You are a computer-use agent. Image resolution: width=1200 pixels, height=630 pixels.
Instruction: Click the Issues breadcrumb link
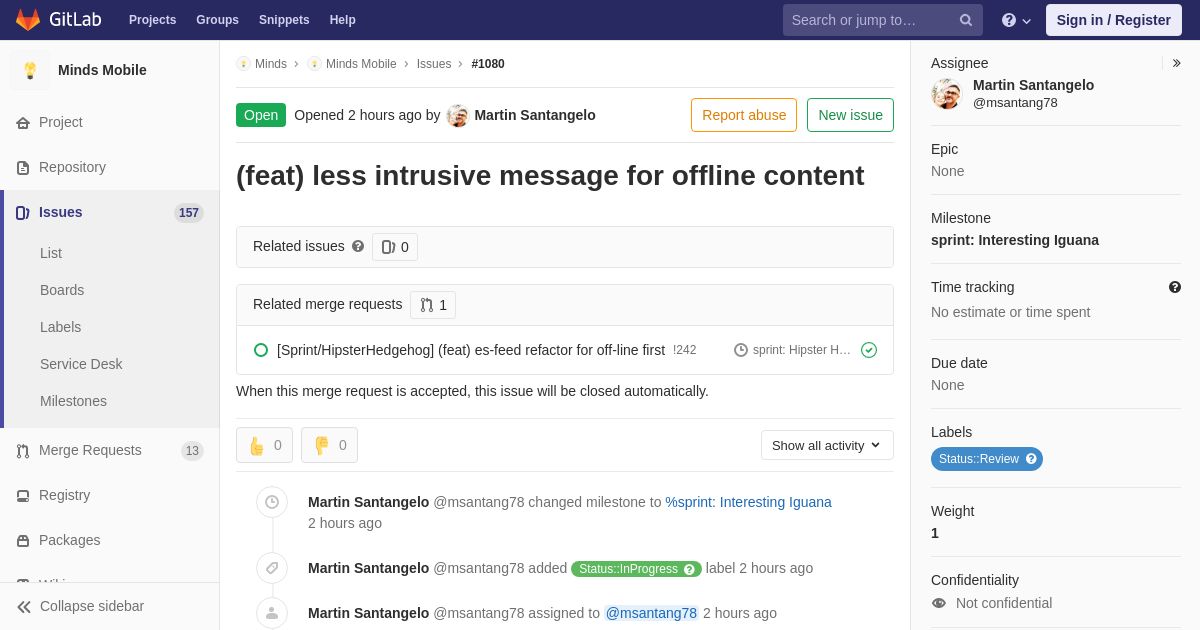coord(434,64)
